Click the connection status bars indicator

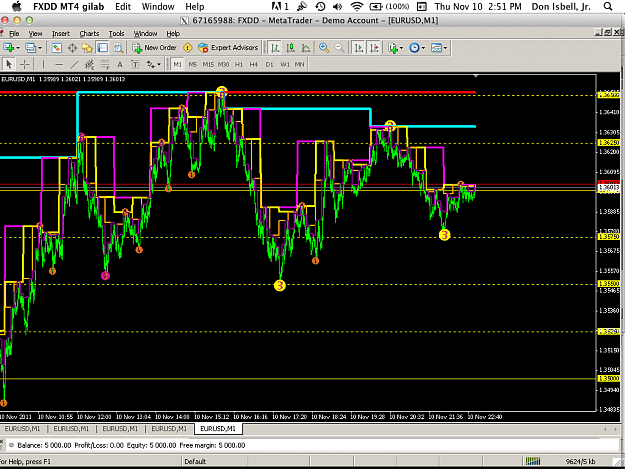(533, 461)
